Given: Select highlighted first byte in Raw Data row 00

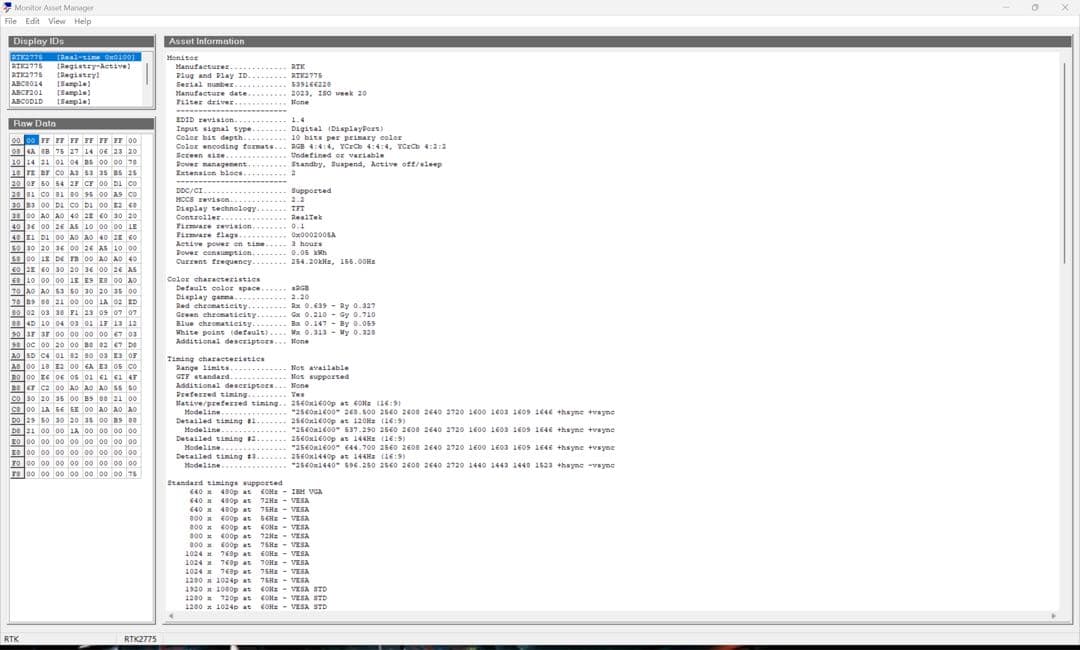Looking at the screenshot, I should (x=31, y=141).
